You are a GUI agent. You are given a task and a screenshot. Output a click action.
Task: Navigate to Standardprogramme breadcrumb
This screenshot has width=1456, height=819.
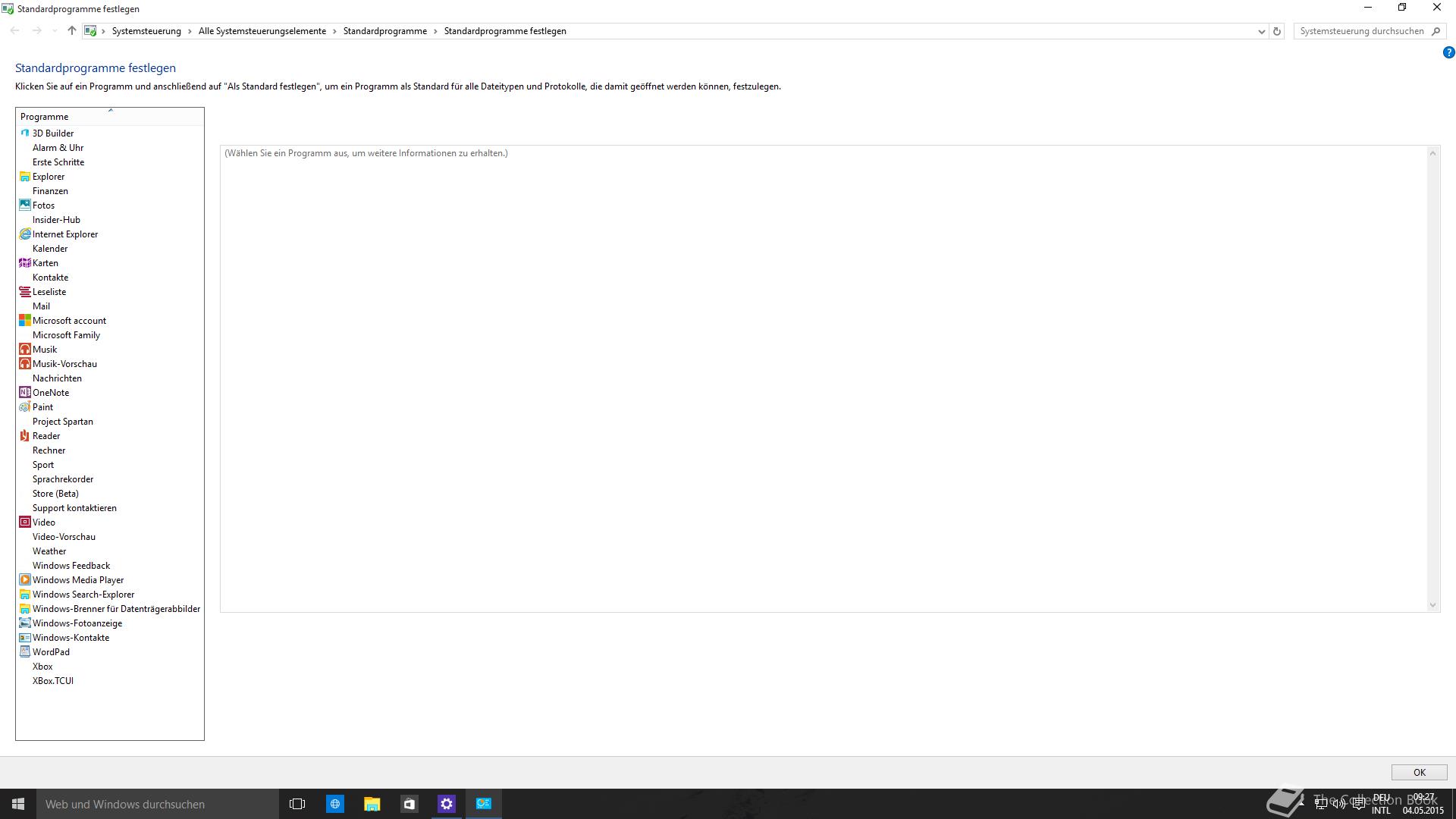point(384,31)
